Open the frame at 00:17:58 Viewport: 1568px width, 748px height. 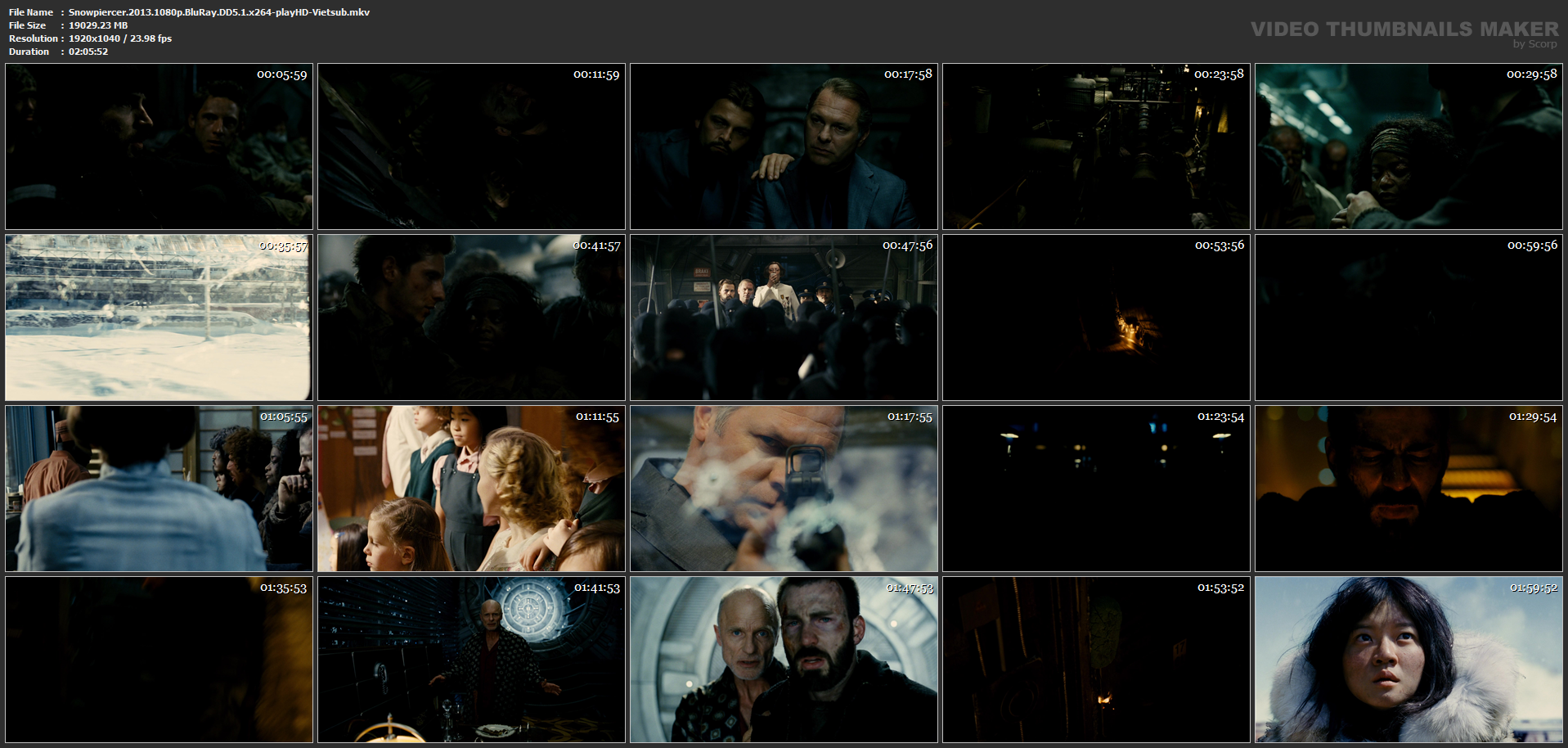(784, 146)
